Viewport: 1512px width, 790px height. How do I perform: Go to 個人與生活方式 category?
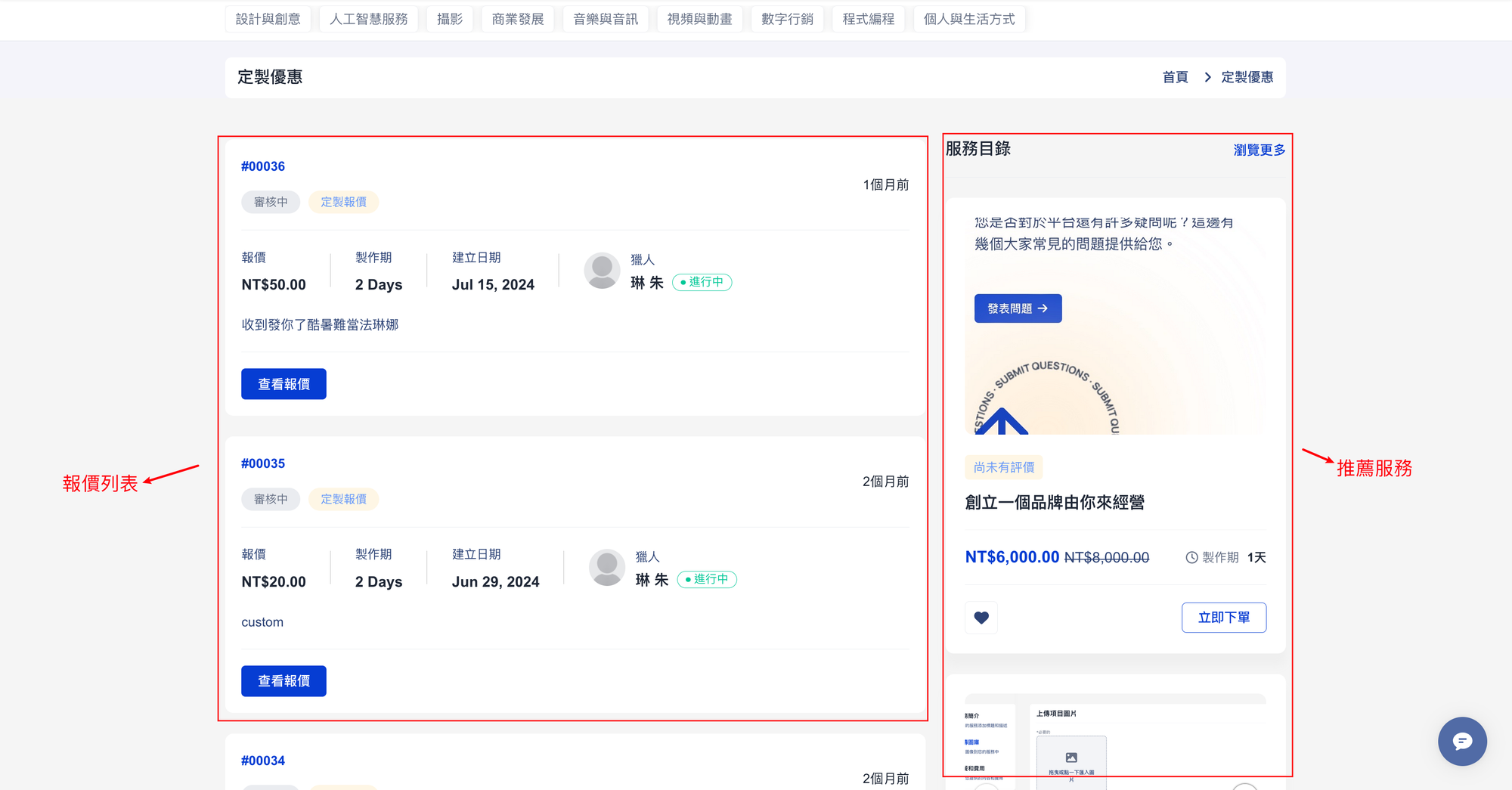[x=968, y=19]
